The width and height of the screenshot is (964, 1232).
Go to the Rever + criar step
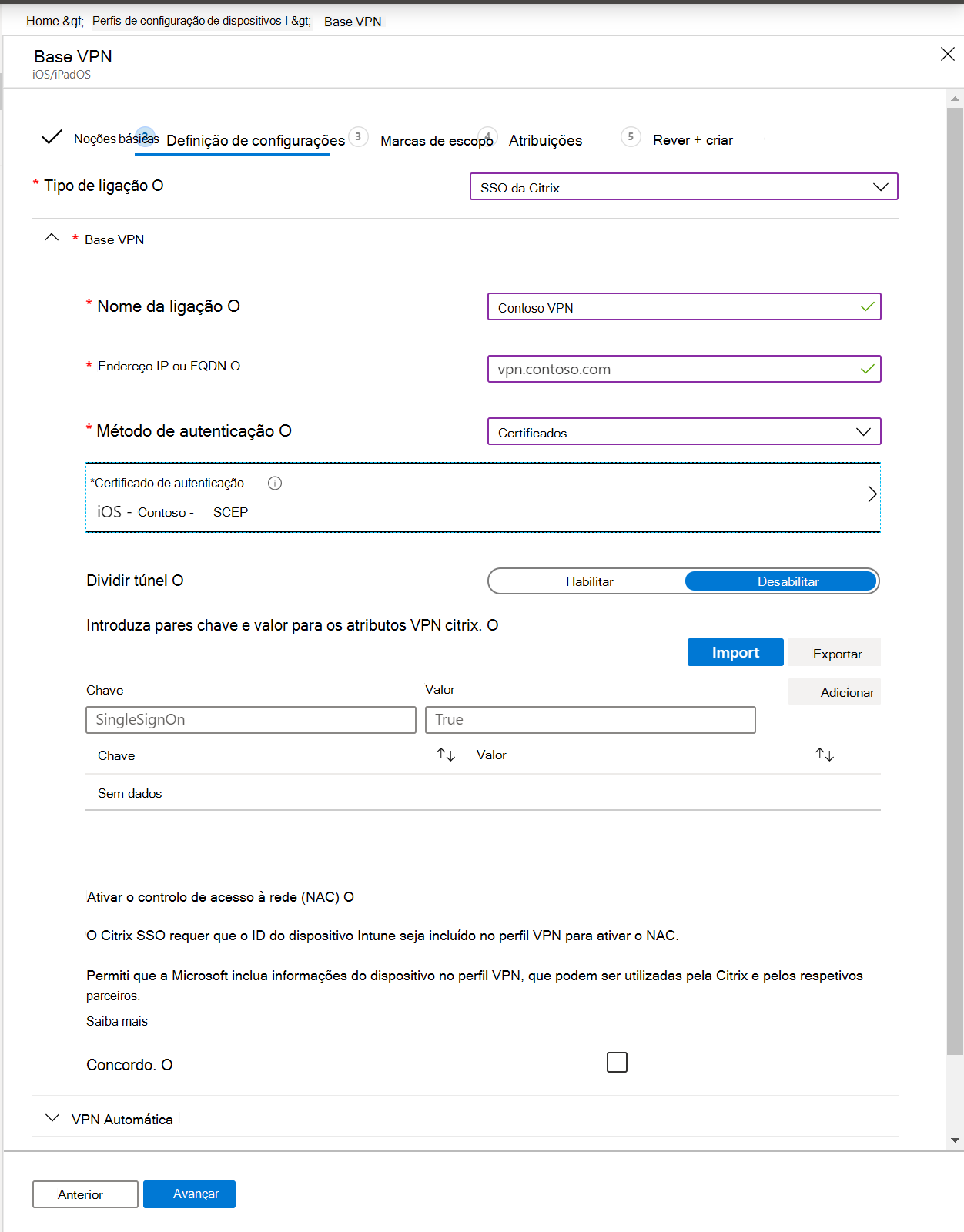(693, 140)
